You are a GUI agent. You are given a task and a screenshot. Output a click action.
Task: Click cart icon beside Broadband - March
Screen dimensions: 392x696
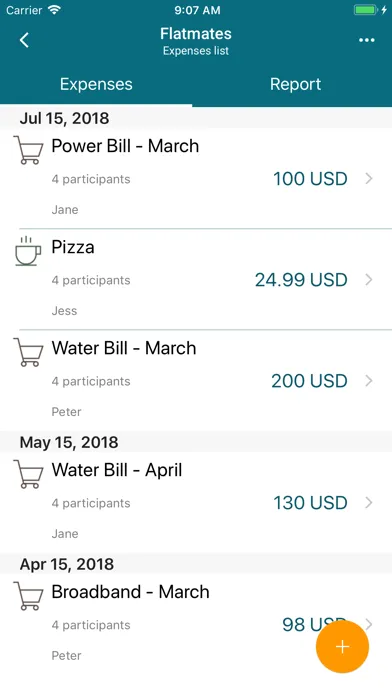(28, 596)
